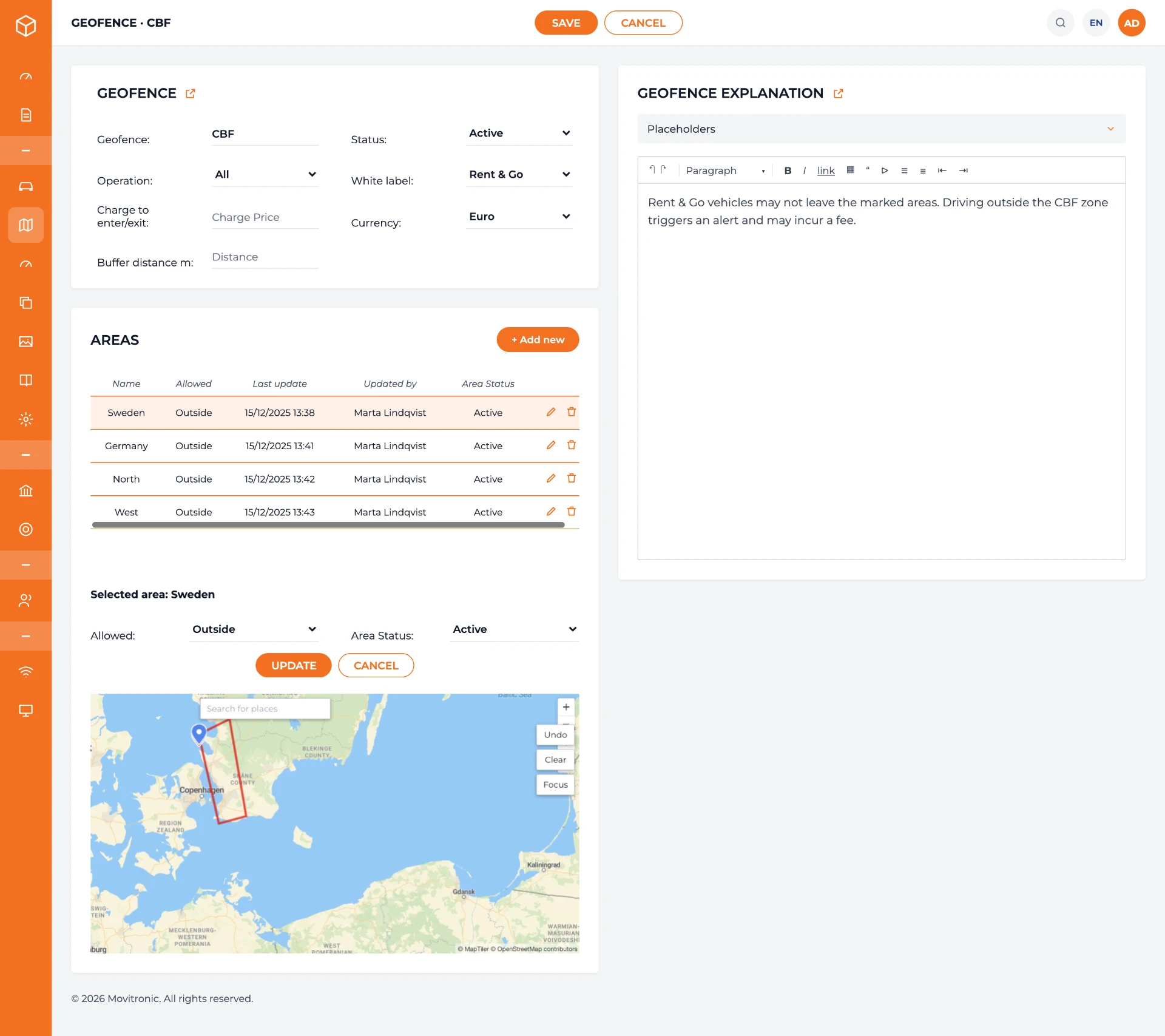Insert a link in the editor
The width and height of the screenshot is (1165, 1036).
(x=826, y=171)
